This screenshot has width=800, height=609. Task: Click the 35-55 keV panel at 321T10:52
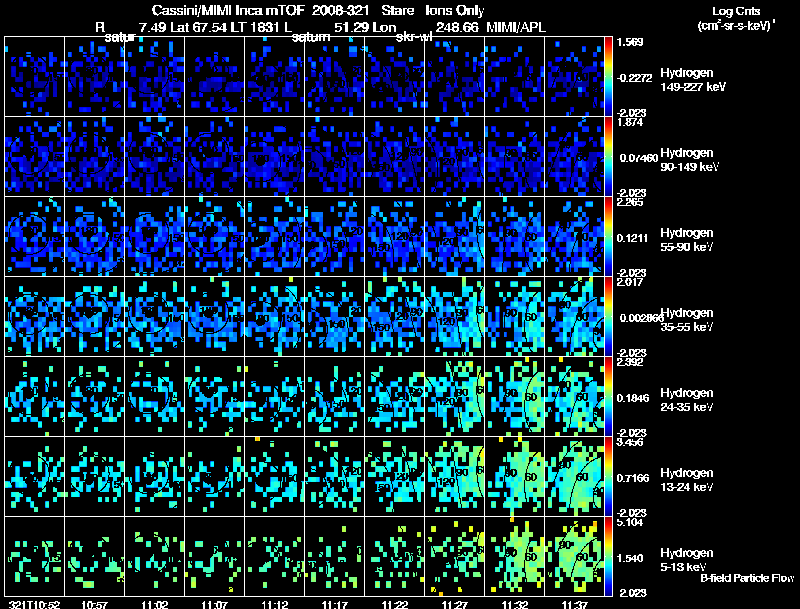pos(34,316)
